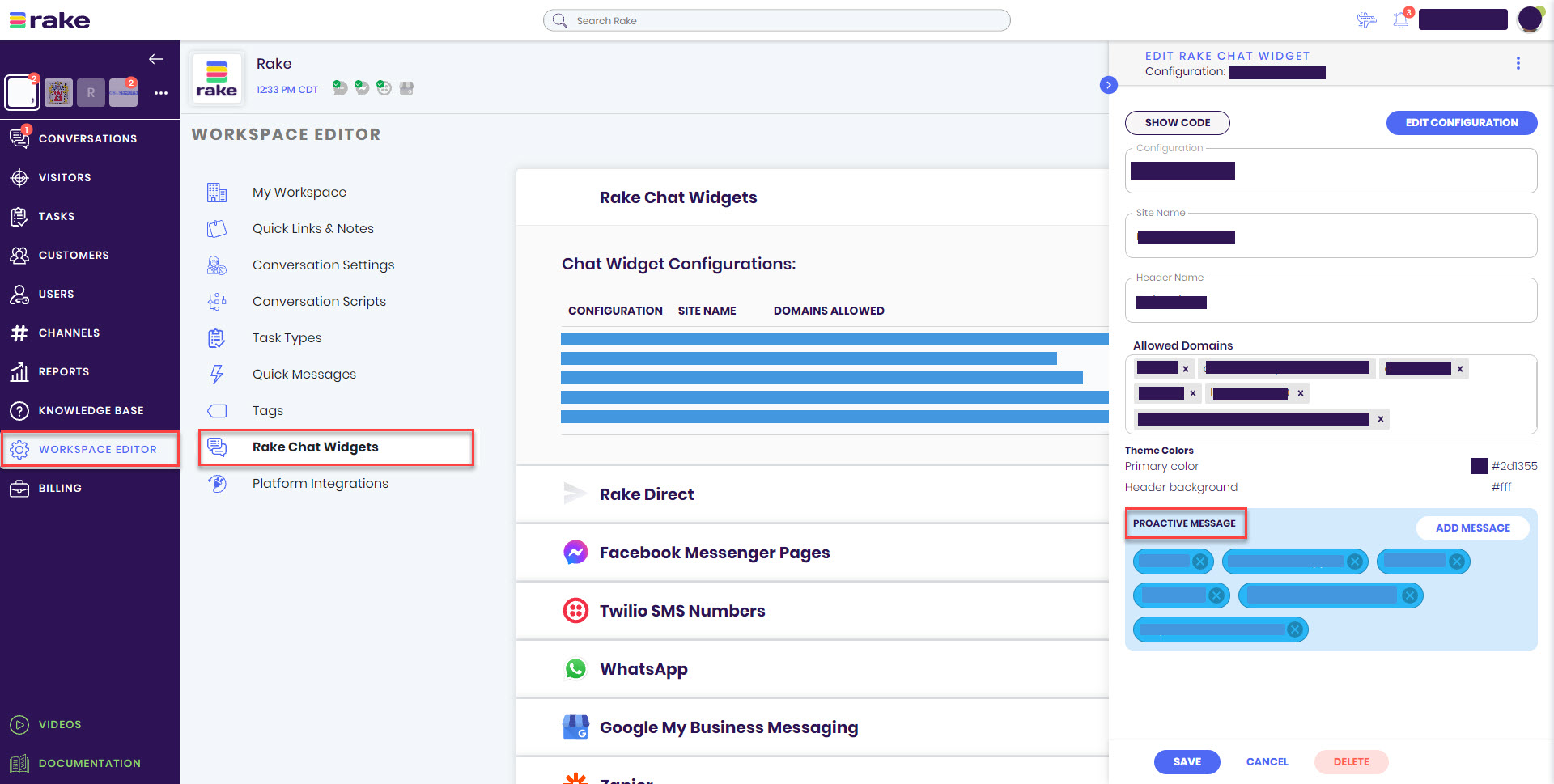Click the user avatar in top bar
This screenshot has width=1554, height=784.
click(x=1530, y=19)
